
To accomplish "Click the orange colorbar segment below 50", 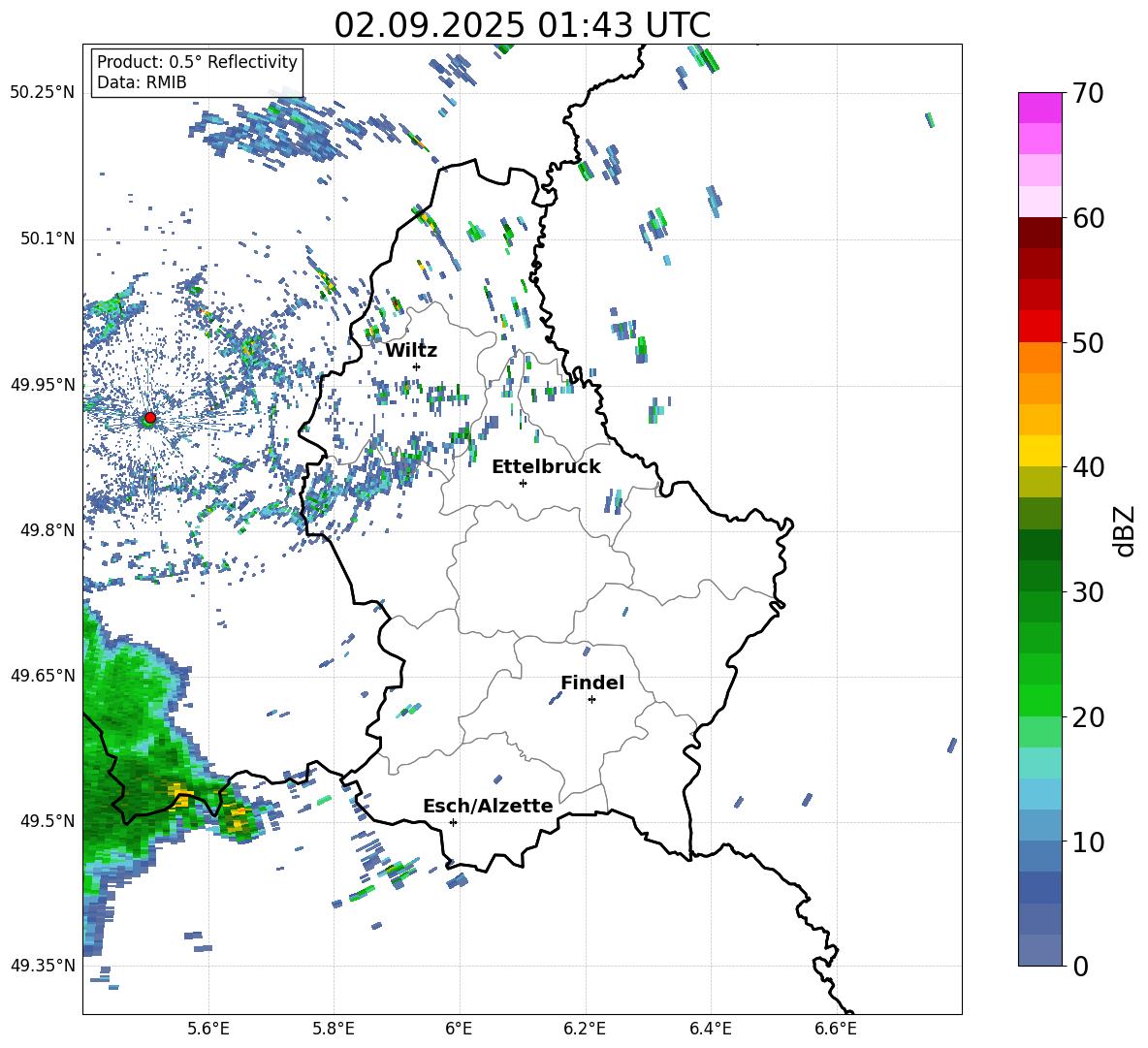I will point(1039,358).
